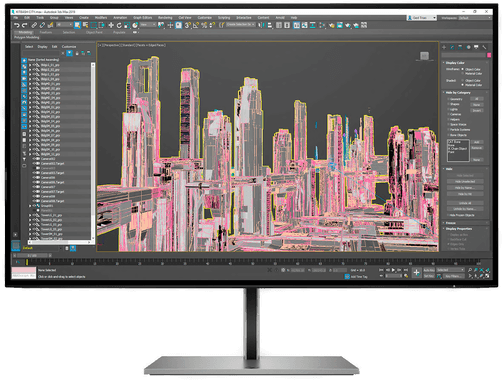
Task: Open the Modifiers menu
Action: [101, 18]
